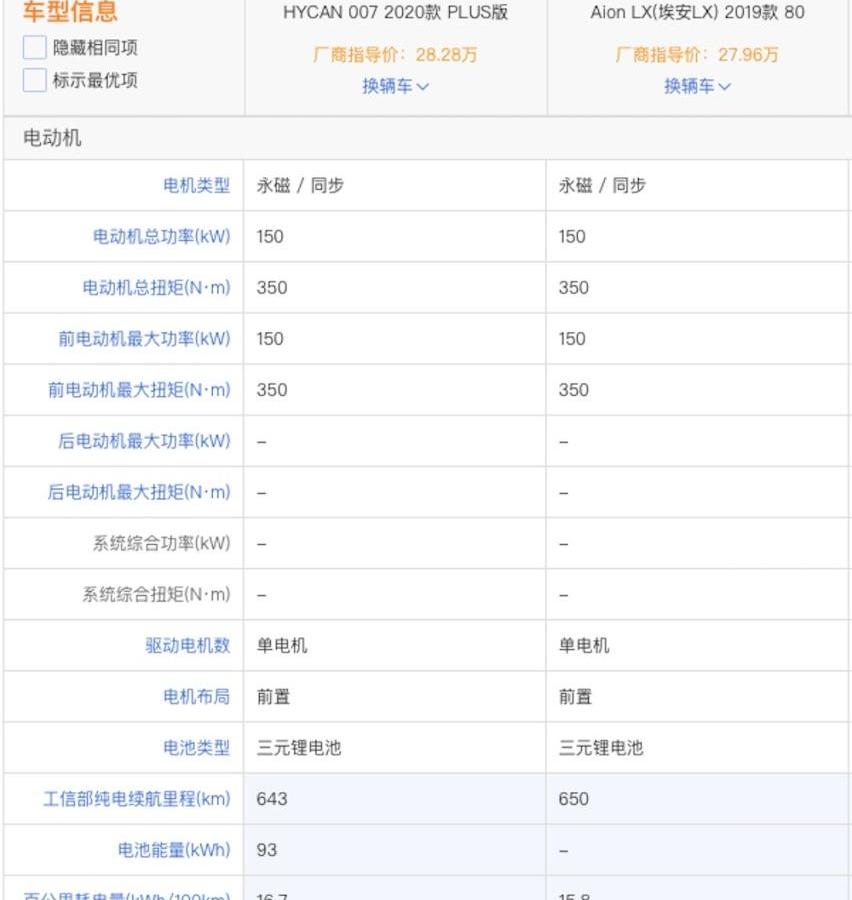Open 换辆车 dropdown under Aion LX
Image resolution: width=852 pixels, height=900 pixels.
(698, 86)
